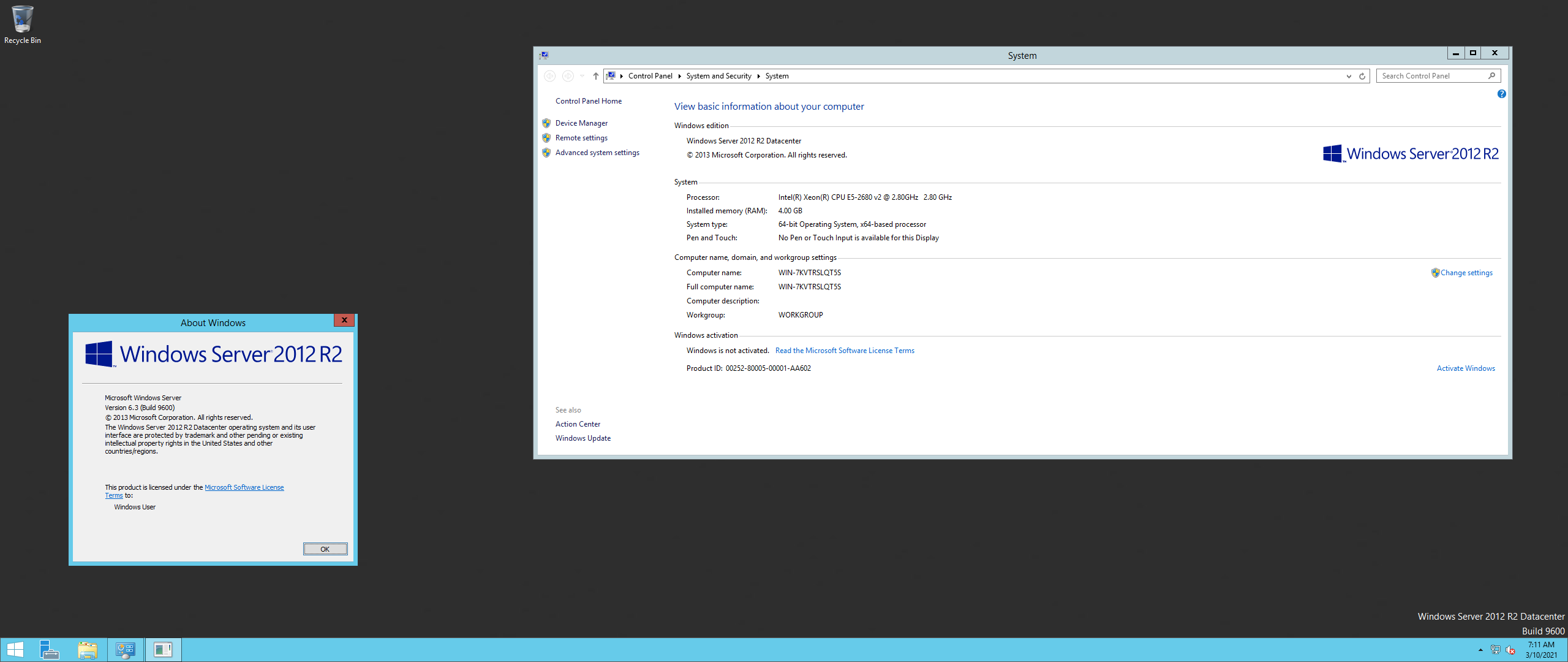Open the blue Help question mark icon
Screen dimensions: 1568x662
(1501, 94)
